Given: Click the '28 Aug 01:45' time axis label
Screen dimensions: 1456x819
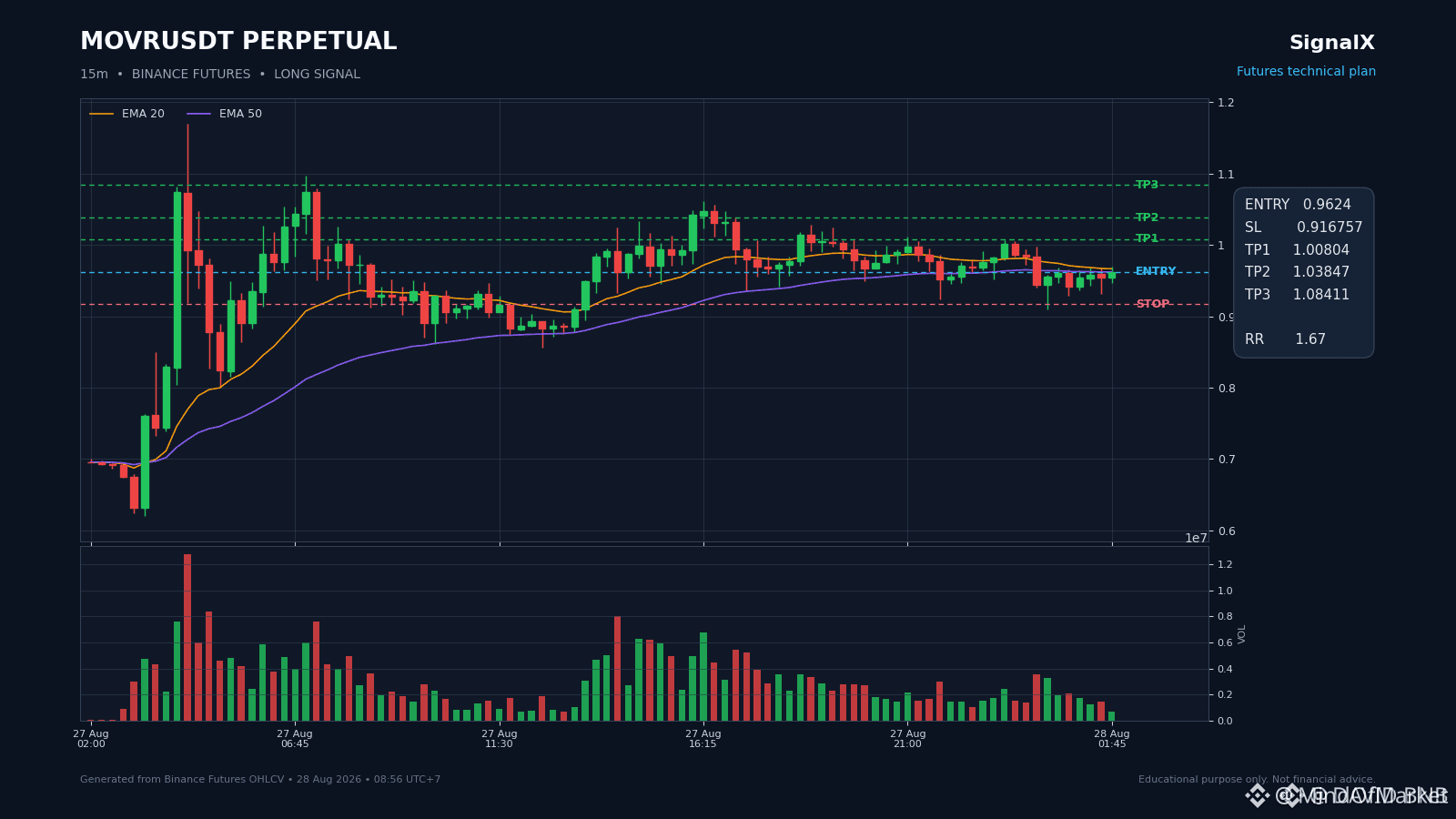Looking at the screenshot, I should pos(1112,738).
